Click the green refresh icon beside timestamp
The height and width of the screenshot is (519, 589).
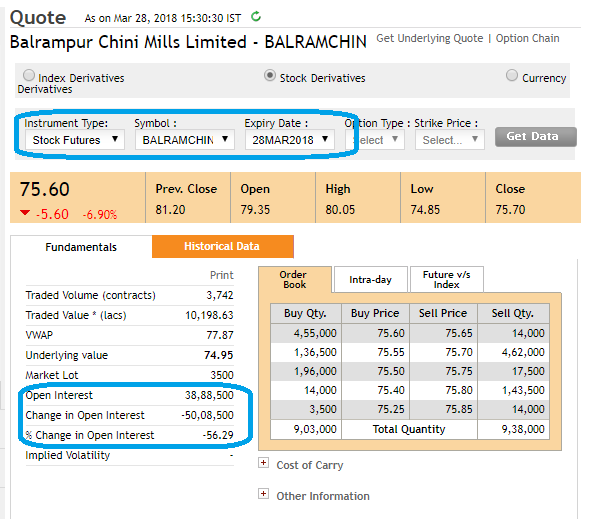pyautogui.click(x=256, y=17)
